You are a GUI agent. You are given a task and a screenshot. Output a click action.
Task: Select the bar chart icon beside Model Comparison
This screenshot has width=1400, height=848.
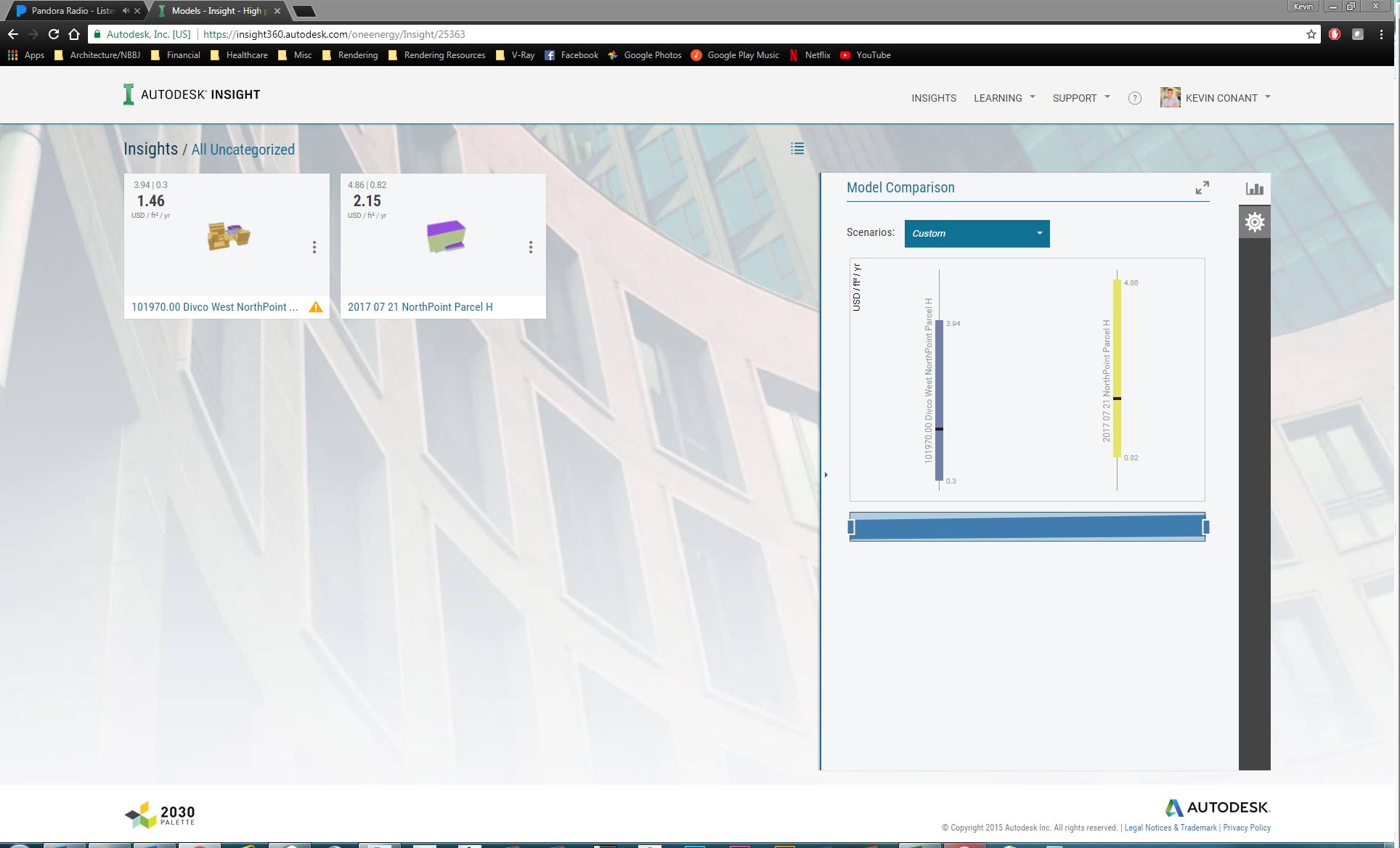click(x=1255, y=188)
